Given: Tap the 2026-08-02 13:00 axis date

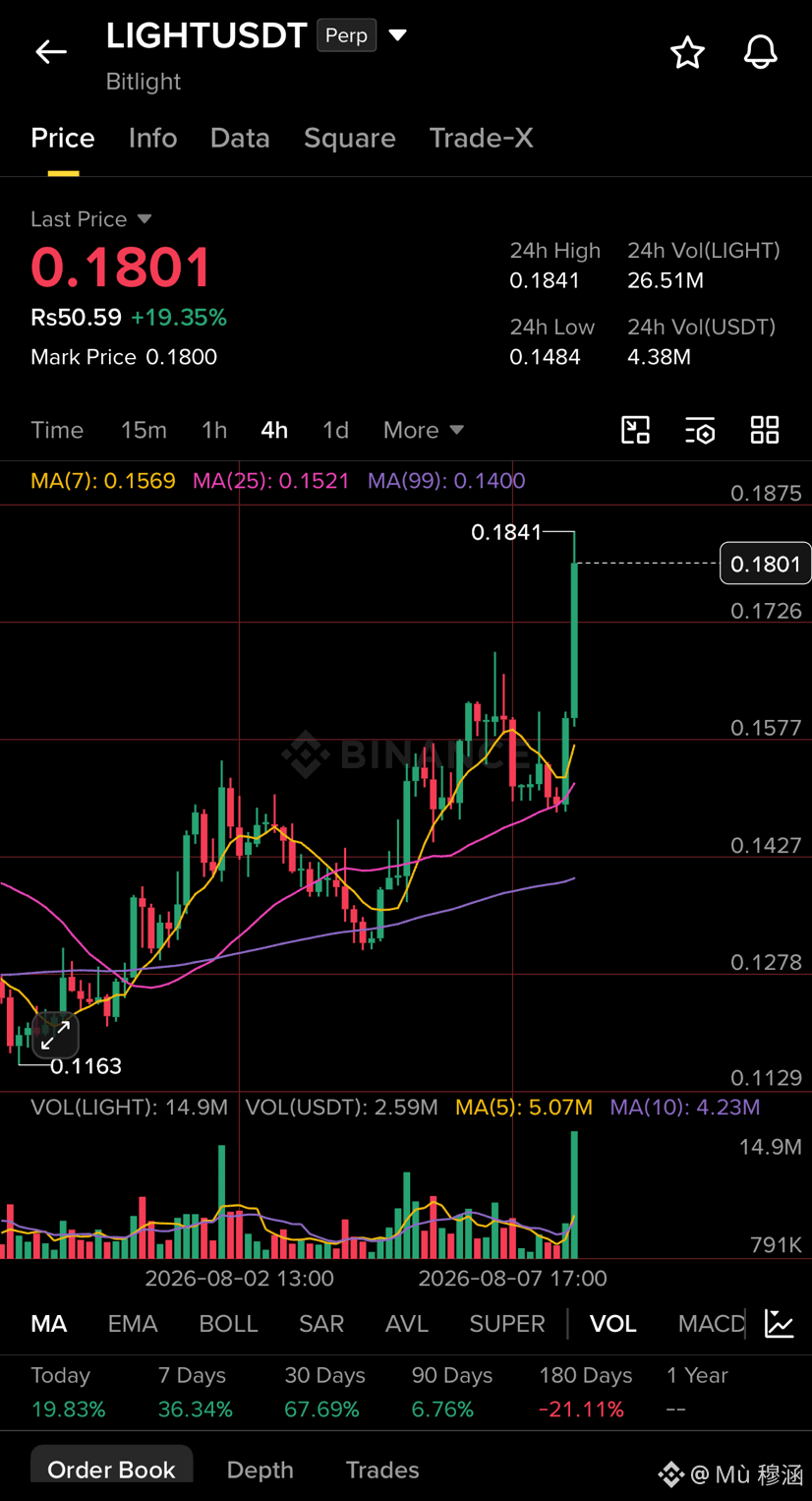Looking at the screenshot, I should (239, 1279).
